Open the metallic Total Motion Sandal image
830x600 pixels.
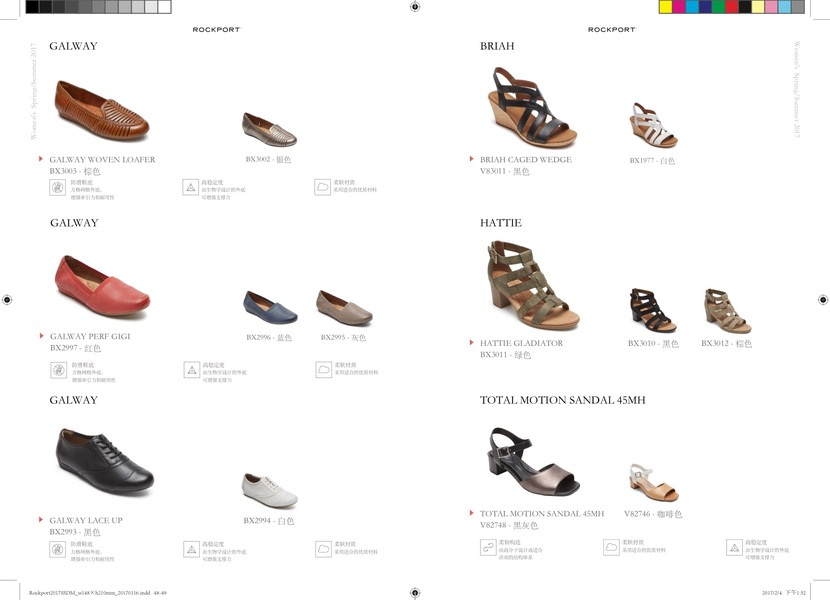click(x=534, y=461)
